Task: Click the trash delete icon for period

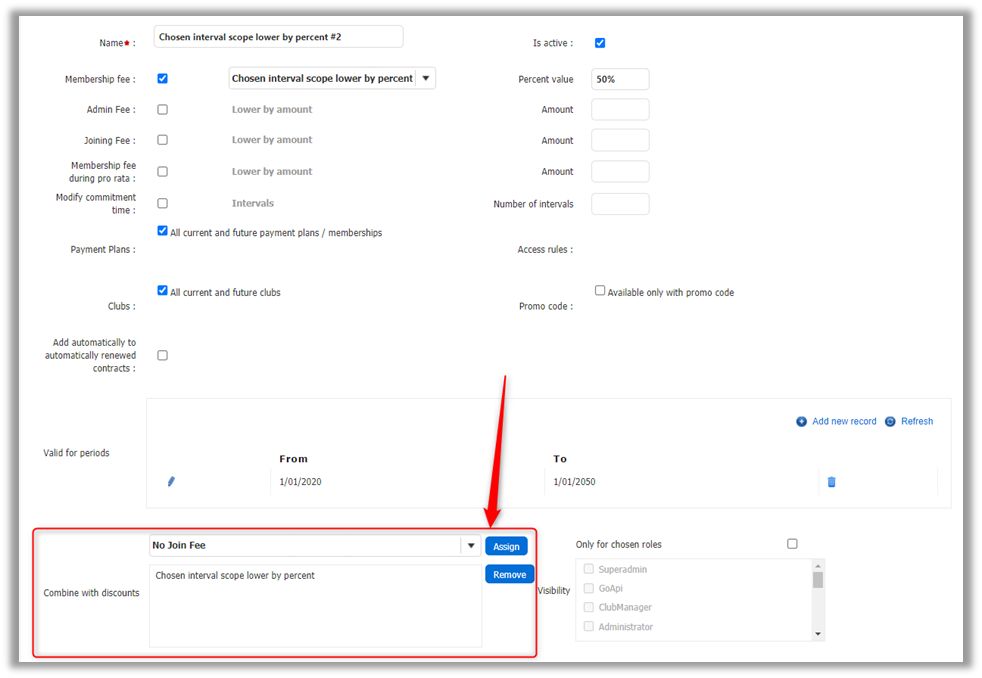Action: 831,482
